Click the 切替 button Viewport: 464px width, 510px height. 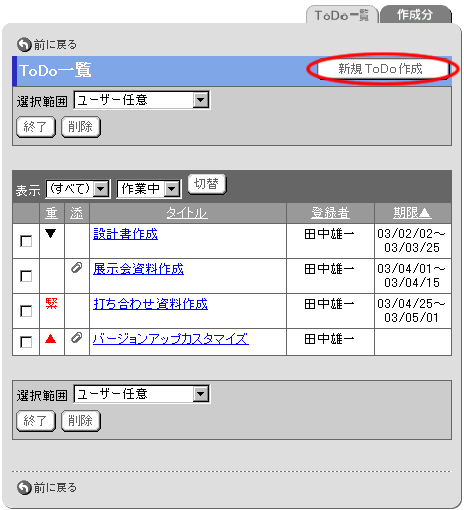[x=207, y=184]
